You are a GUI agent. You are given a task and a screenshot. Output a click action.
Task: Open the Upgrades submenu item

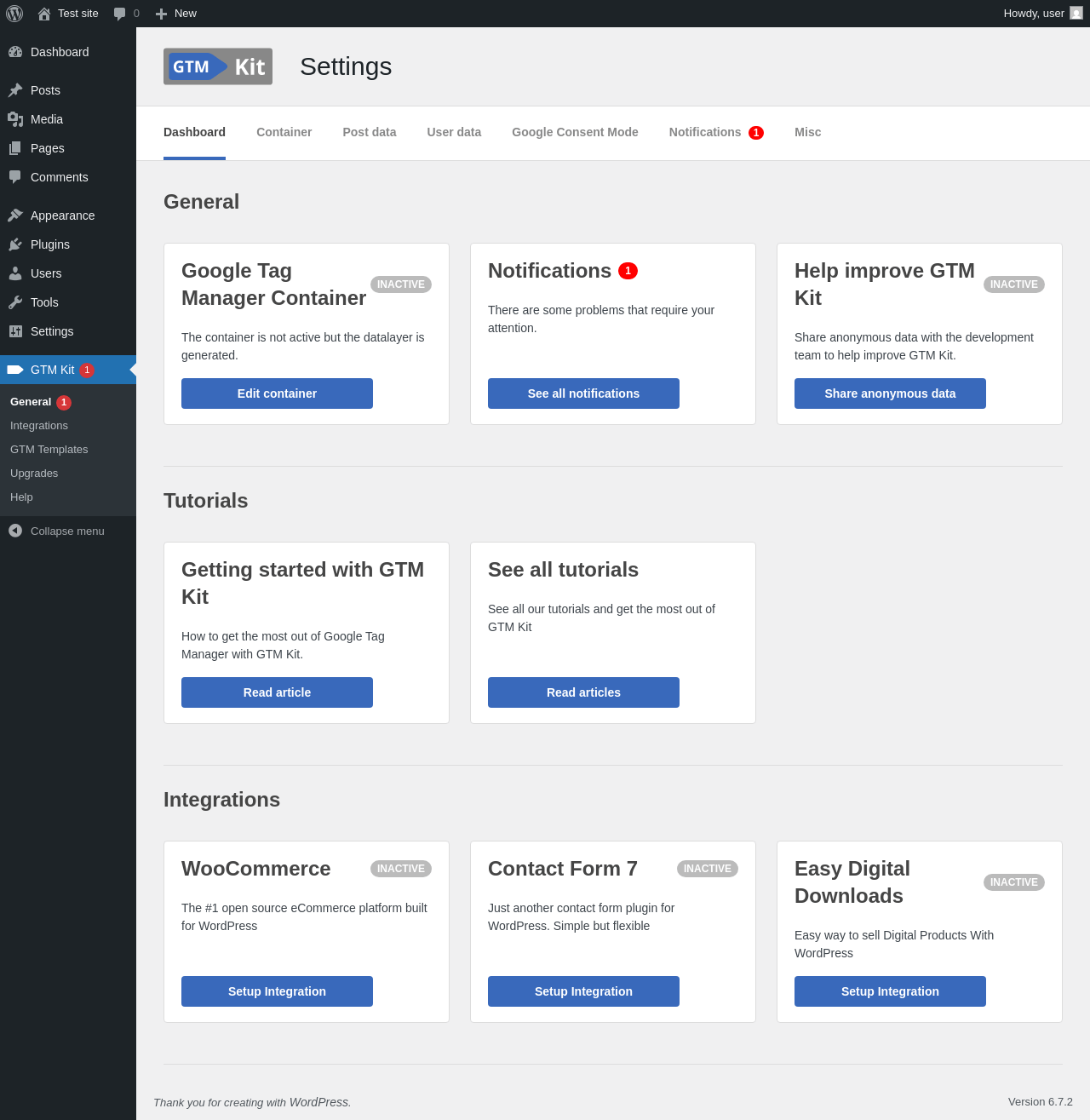(x=68, y=474)
